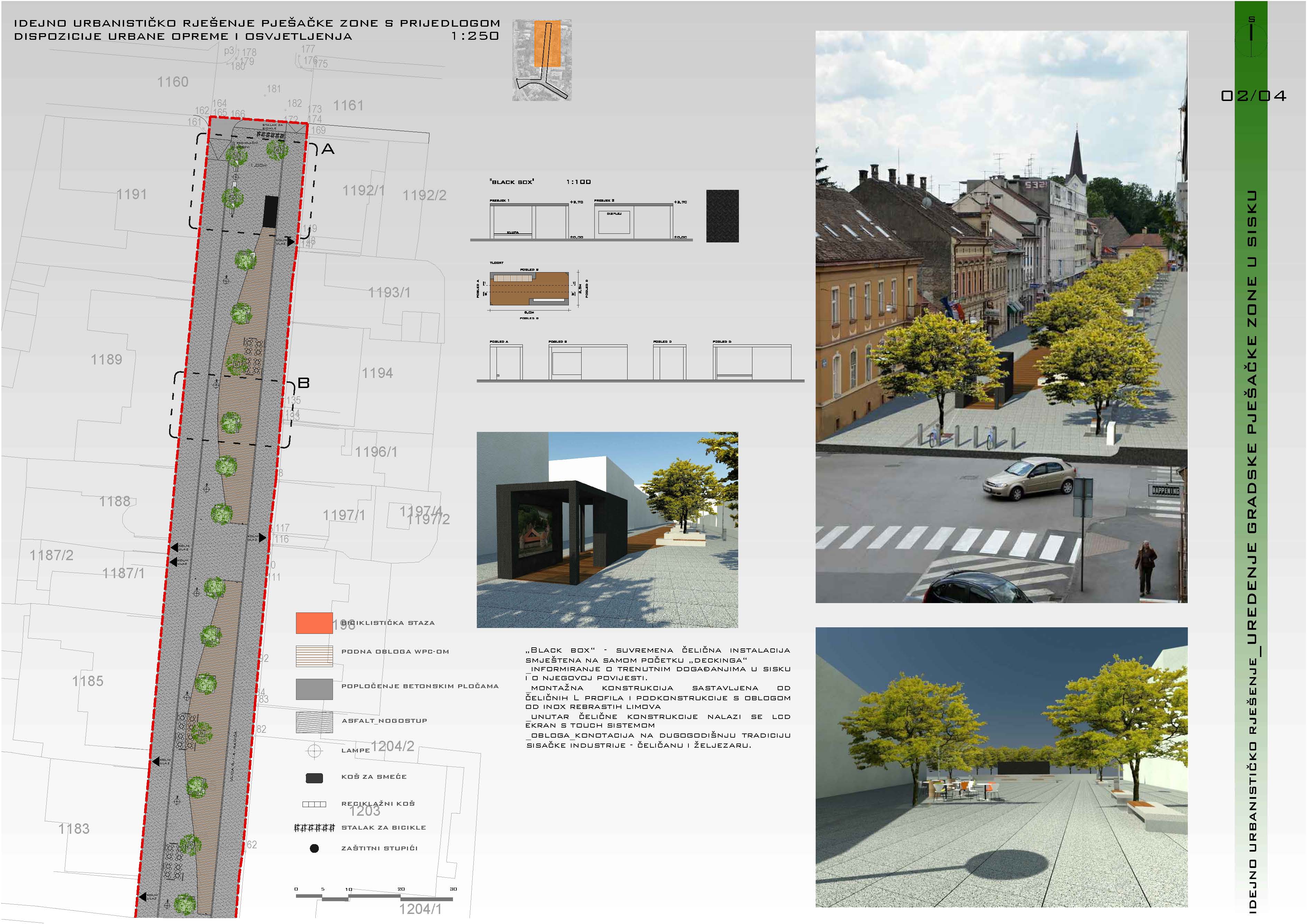1307x924 pixels.
Task: Click the black bollard dot in legend
Action: coord(314,848)
